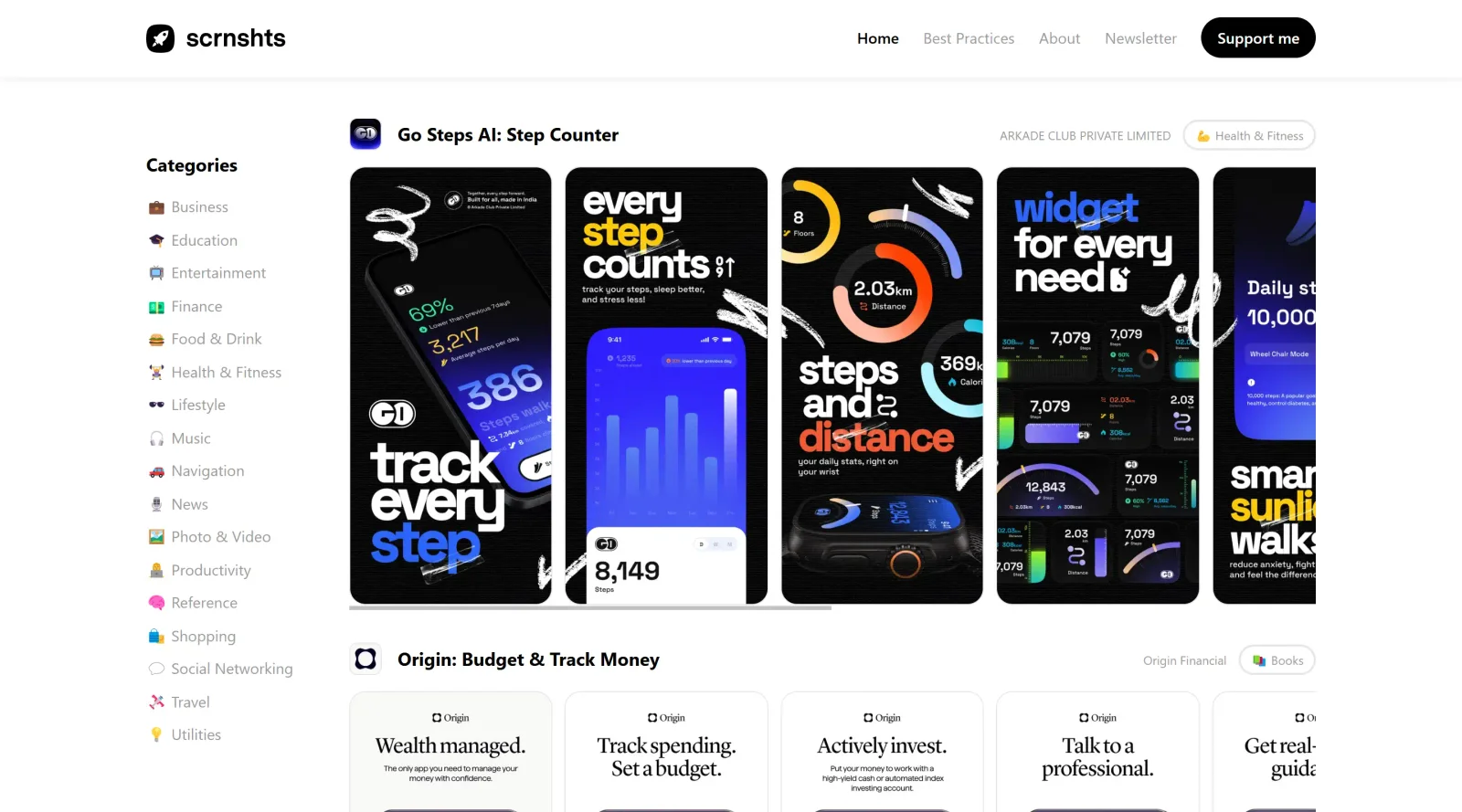Open ARKADE CLUB PRIVATE LIMITED developer link
This screenshot has width=1462, height=812.
tap(1085, 136)
